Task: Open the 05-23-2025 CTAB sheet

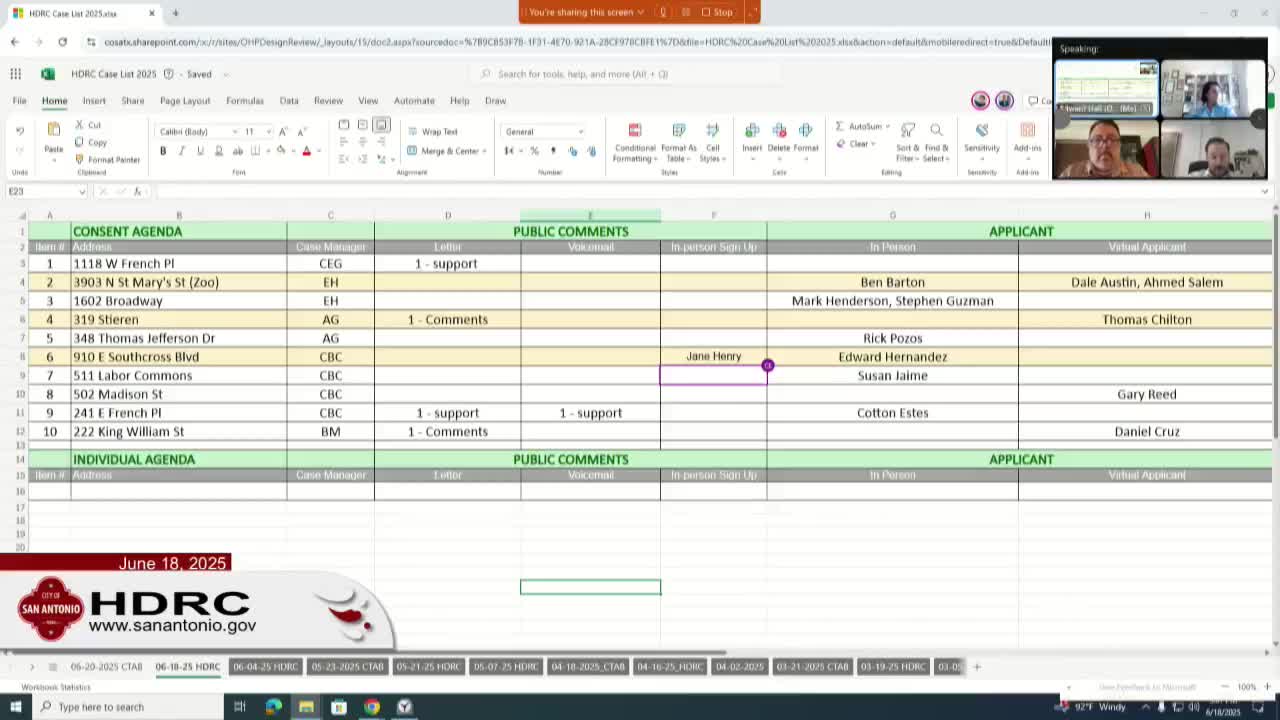Action: 348,667
